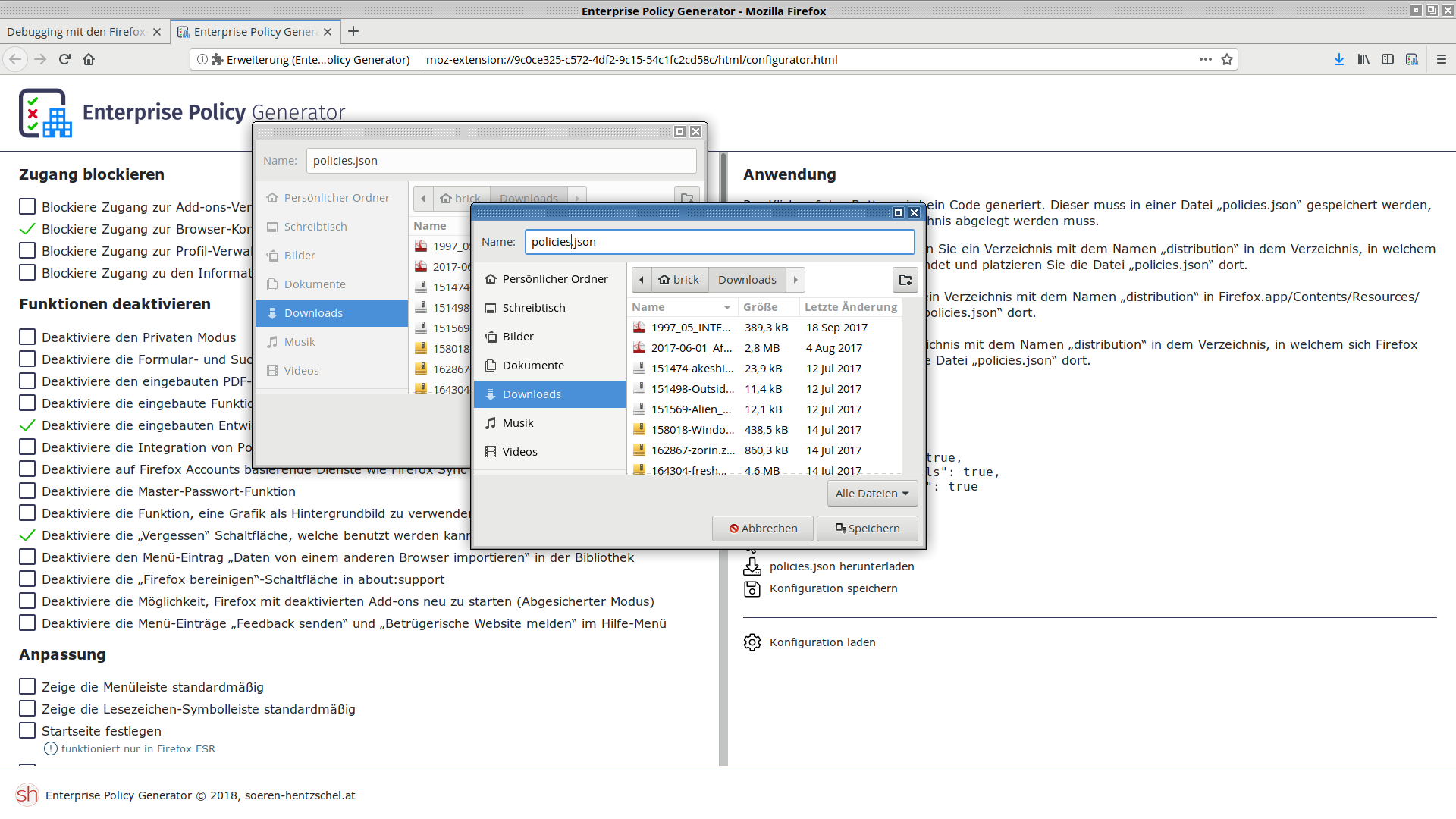
Task: Open the downloads arrow in toolbar
Action: [x=1339, y=59]
